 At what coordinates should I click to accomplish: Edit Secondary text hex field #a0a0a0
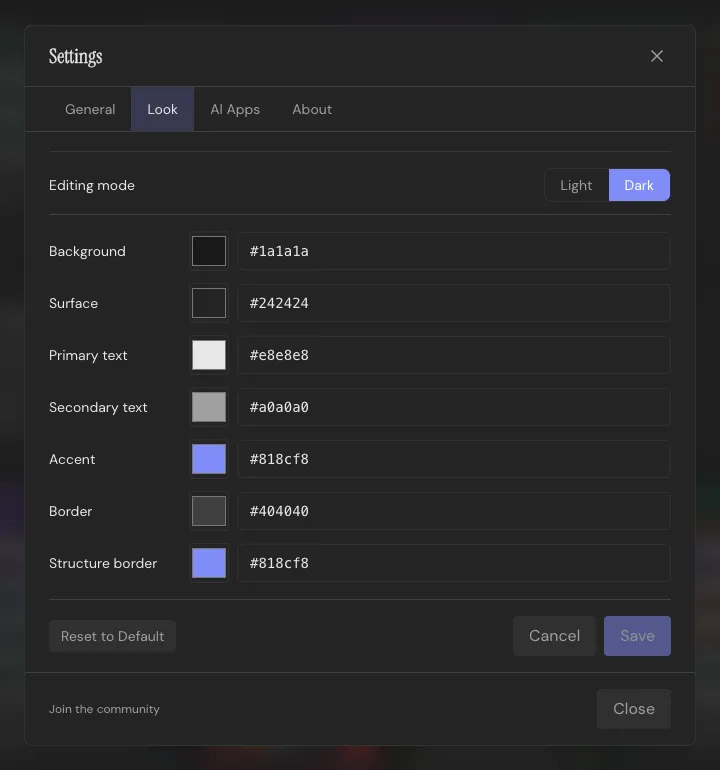pos(454,407)
